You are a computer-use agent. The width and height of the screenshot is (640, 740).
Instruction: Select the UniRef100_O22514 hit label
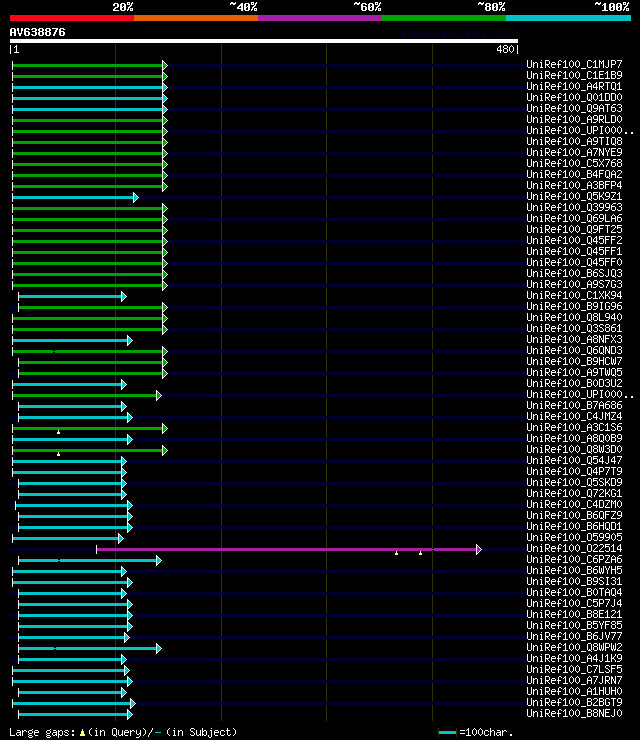point(574,548)
